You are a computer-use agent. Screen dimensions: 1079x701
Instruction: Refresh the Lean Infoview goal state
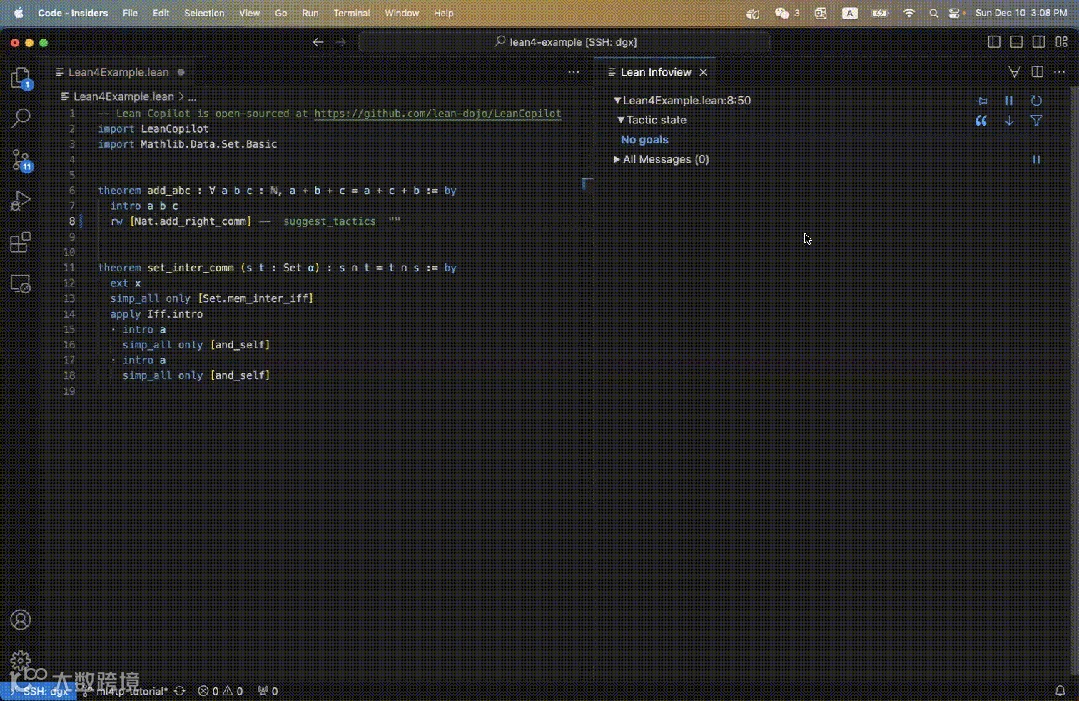[x=1036, y=101]
